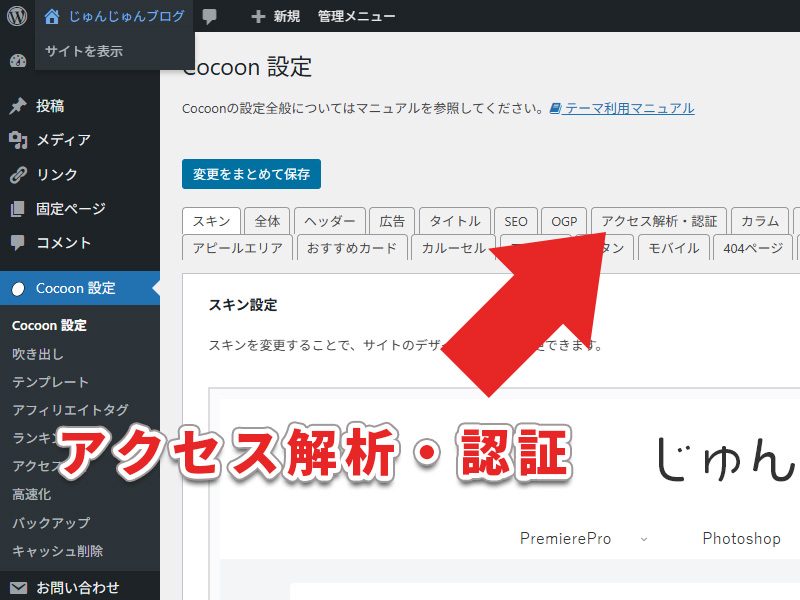Switch to the スキン tab
800x600 pixels.
pos(211,221)
